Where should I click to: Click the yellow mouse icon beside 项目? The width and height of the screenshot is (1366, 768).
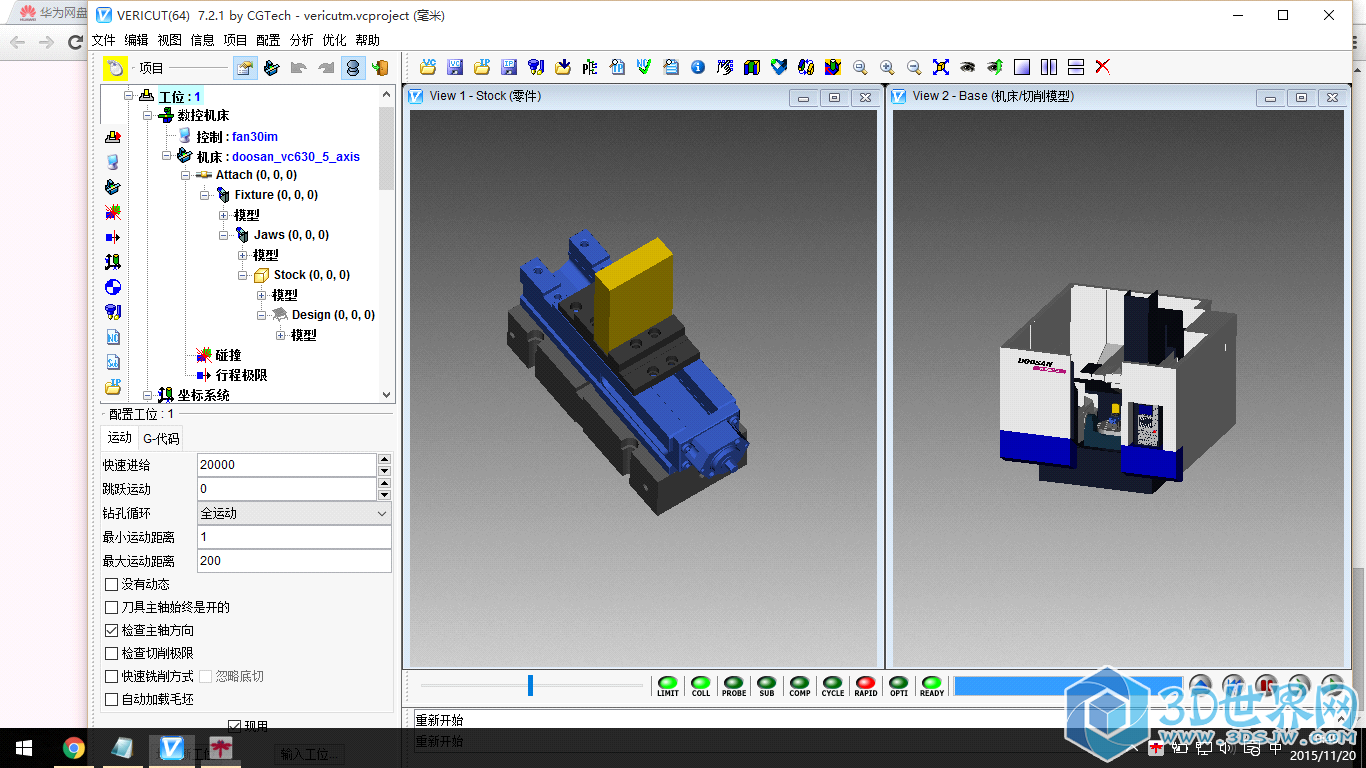pyautogui.click(x=115, y=68)
